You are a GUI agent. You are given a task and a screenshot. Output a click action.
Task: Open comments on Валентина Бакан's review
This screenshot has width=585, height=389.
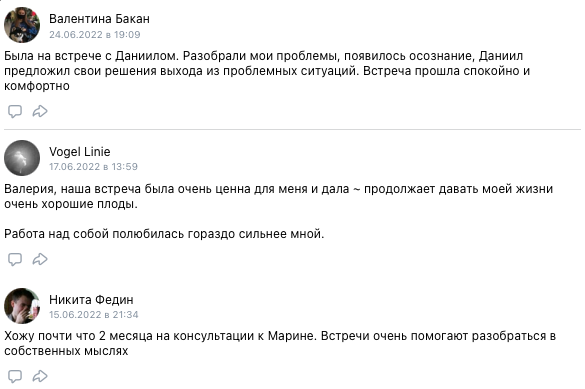tap(15, 111)
